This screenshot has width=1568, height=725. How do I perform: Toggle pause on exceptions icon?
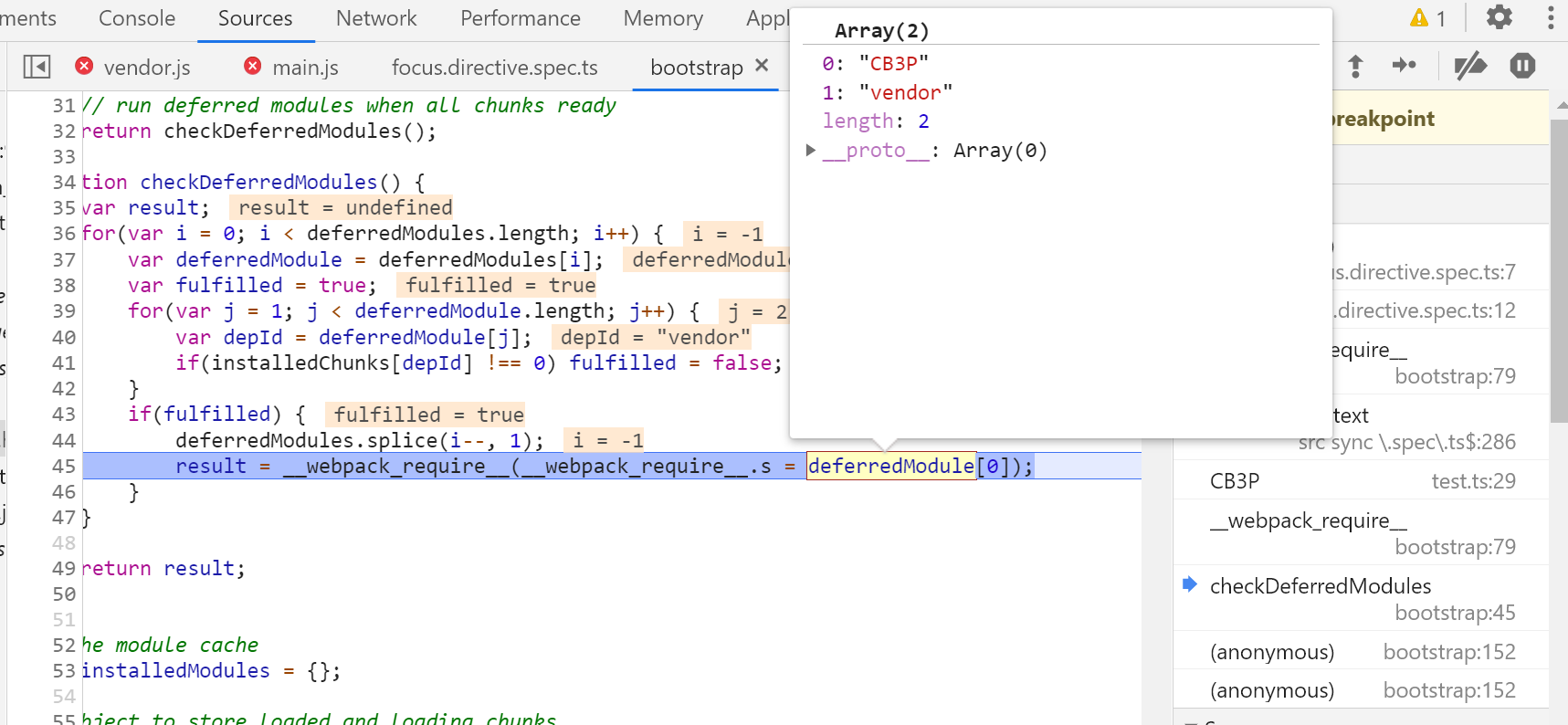click(x=1522, y=66)
